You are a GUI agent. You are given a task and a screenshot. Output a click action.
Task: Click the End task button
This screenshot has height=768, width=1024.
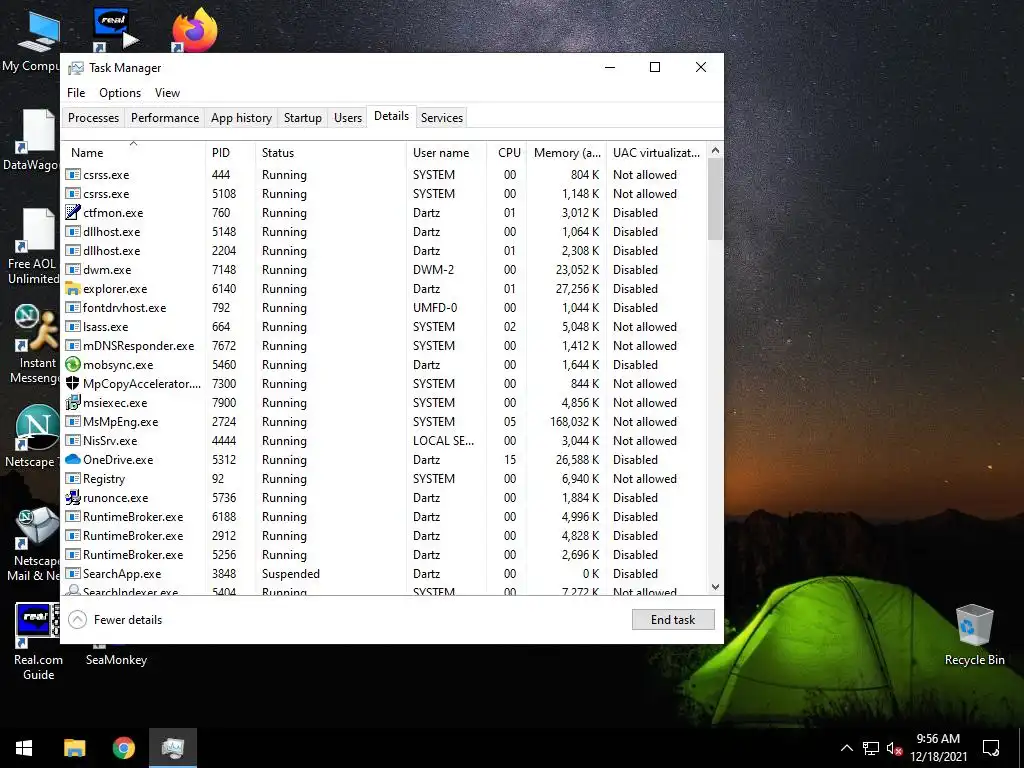[673, 620]
